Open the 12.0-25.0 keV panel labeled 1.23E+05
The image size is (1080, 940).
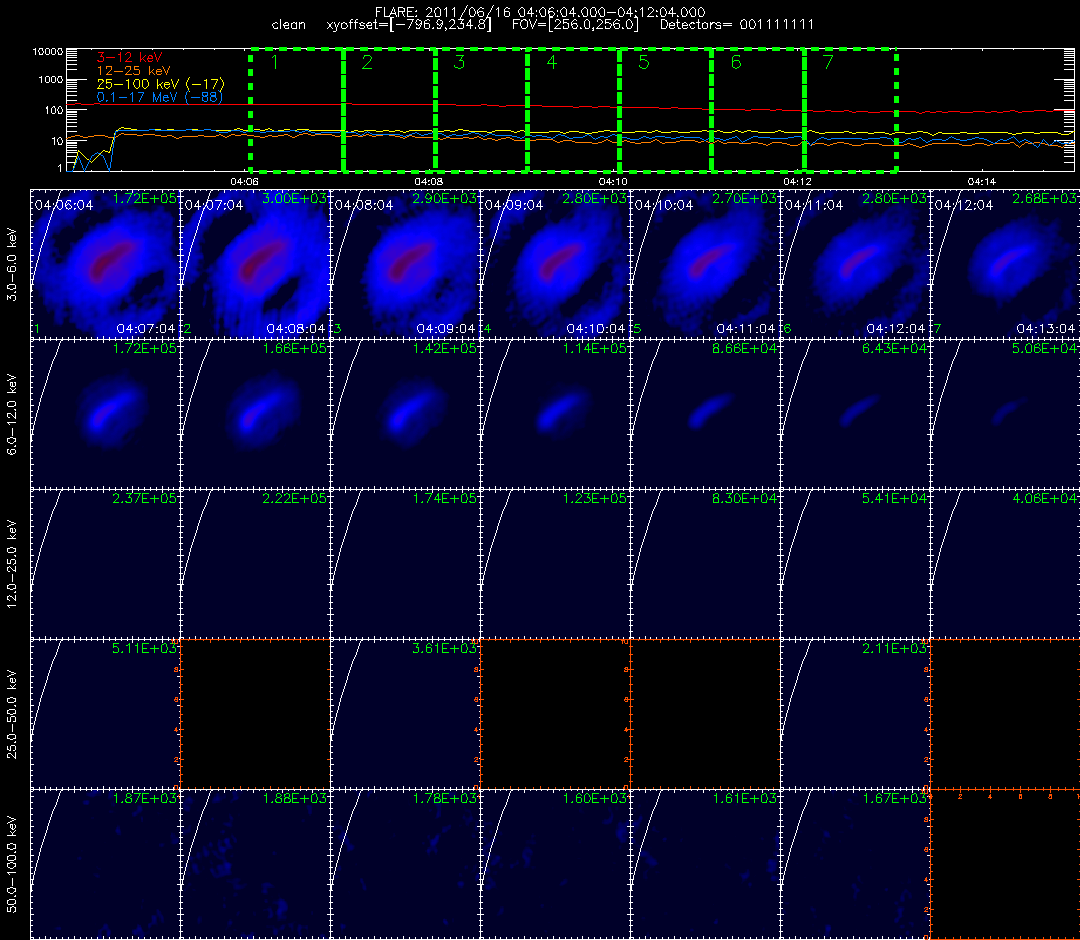click(555, 564)
